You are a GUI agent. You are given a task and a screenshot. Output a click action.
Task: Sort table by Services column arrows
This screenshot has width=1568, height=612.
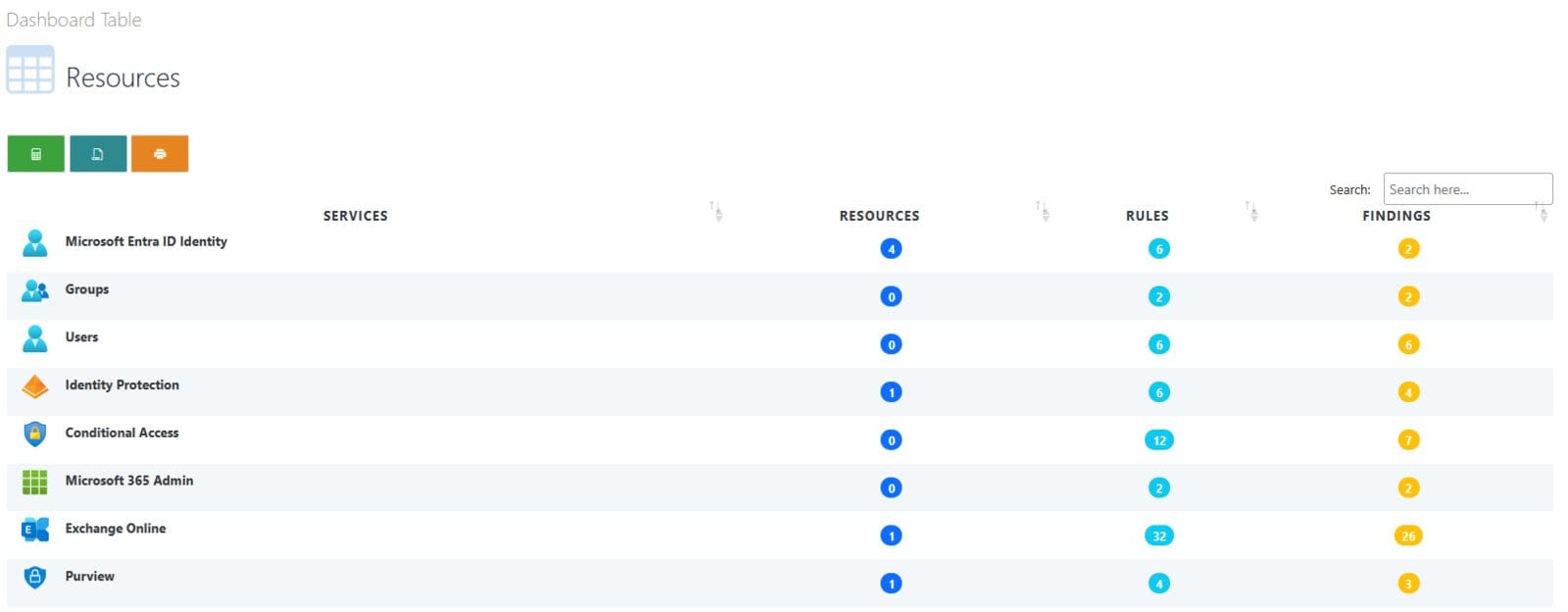(x=716, y=211)
